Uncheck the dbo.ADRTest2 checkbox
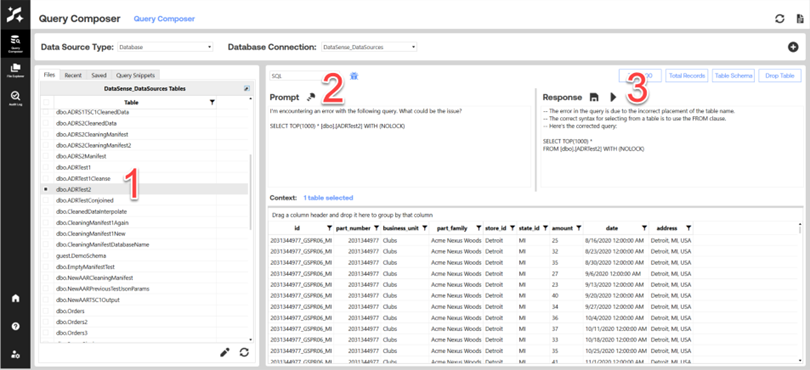Image resolution: width=810 pixels, height=370 pixels. coord(46,190)
